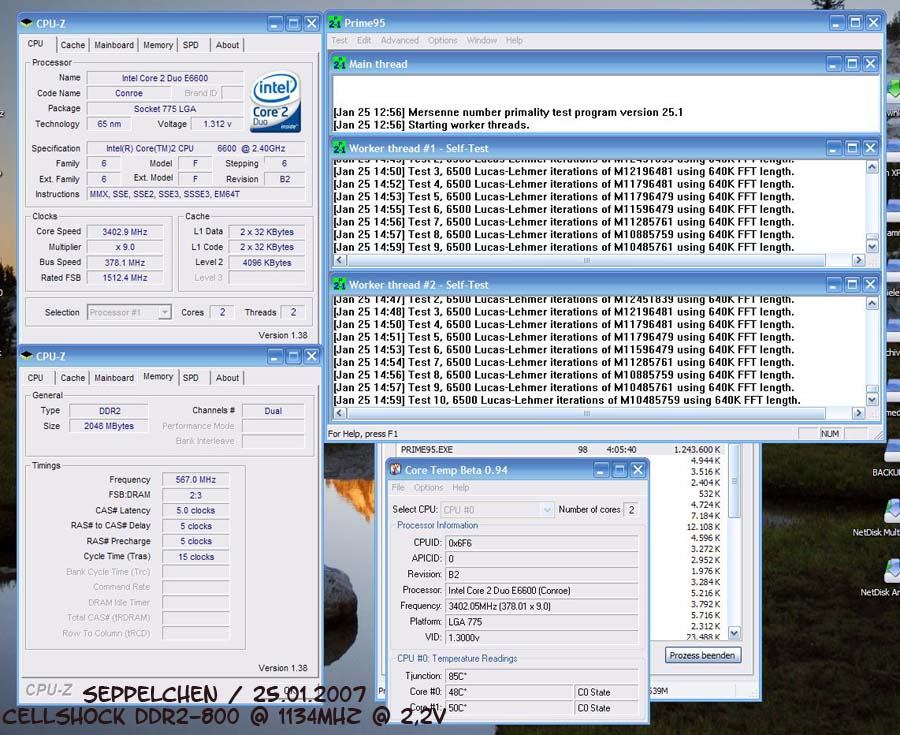Click the title icon of the CPU-Z Processor window

26,24
